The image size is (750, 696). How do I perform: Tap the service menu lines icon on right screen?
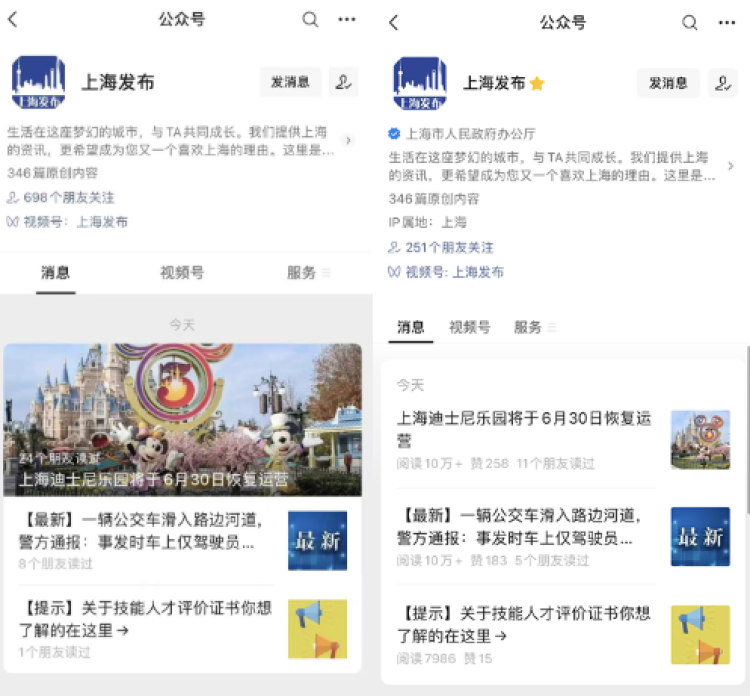tap(552, 327)
